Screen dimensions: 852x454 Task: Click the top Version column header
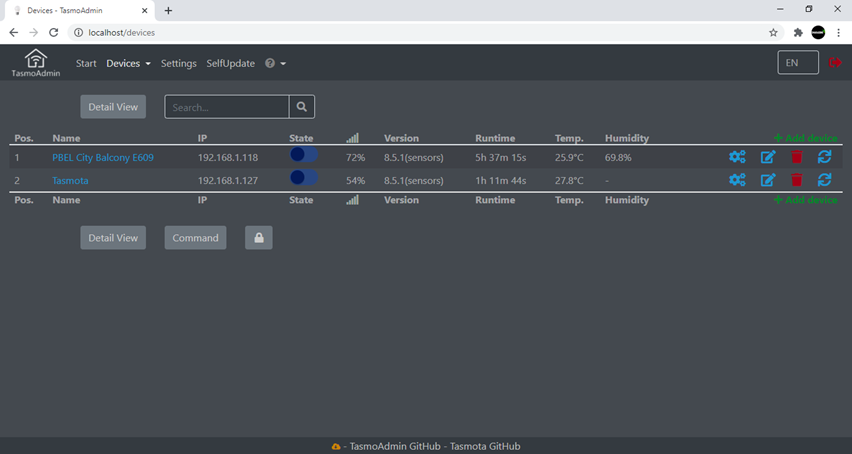tap(402, 138)
